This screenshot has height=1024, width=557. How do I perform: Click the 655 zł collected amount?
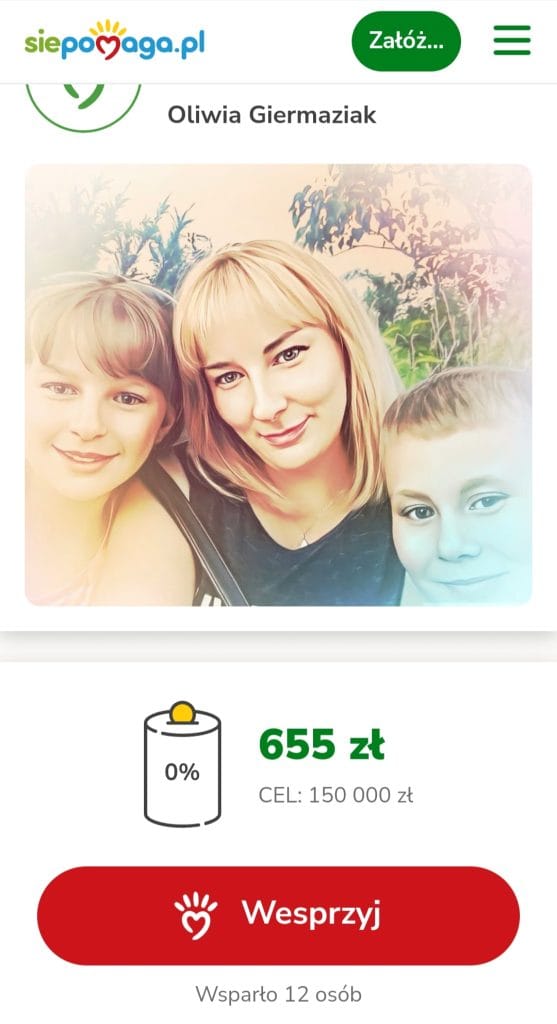pos(321,745)
